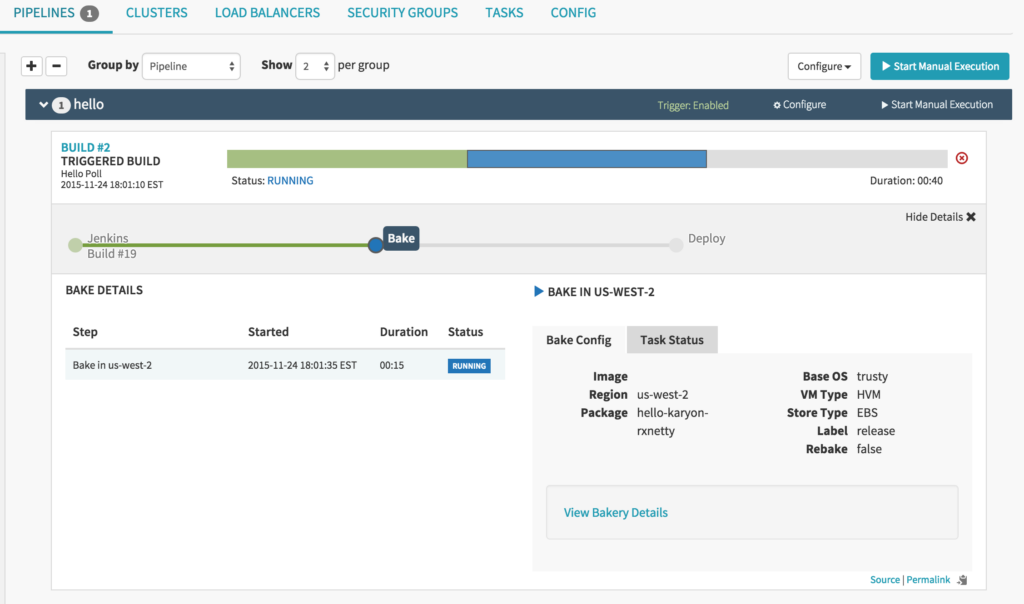This screenshot has width=1024, height=604.
Task: Open the CLUSTERS tab
Action: coord(156,13)
